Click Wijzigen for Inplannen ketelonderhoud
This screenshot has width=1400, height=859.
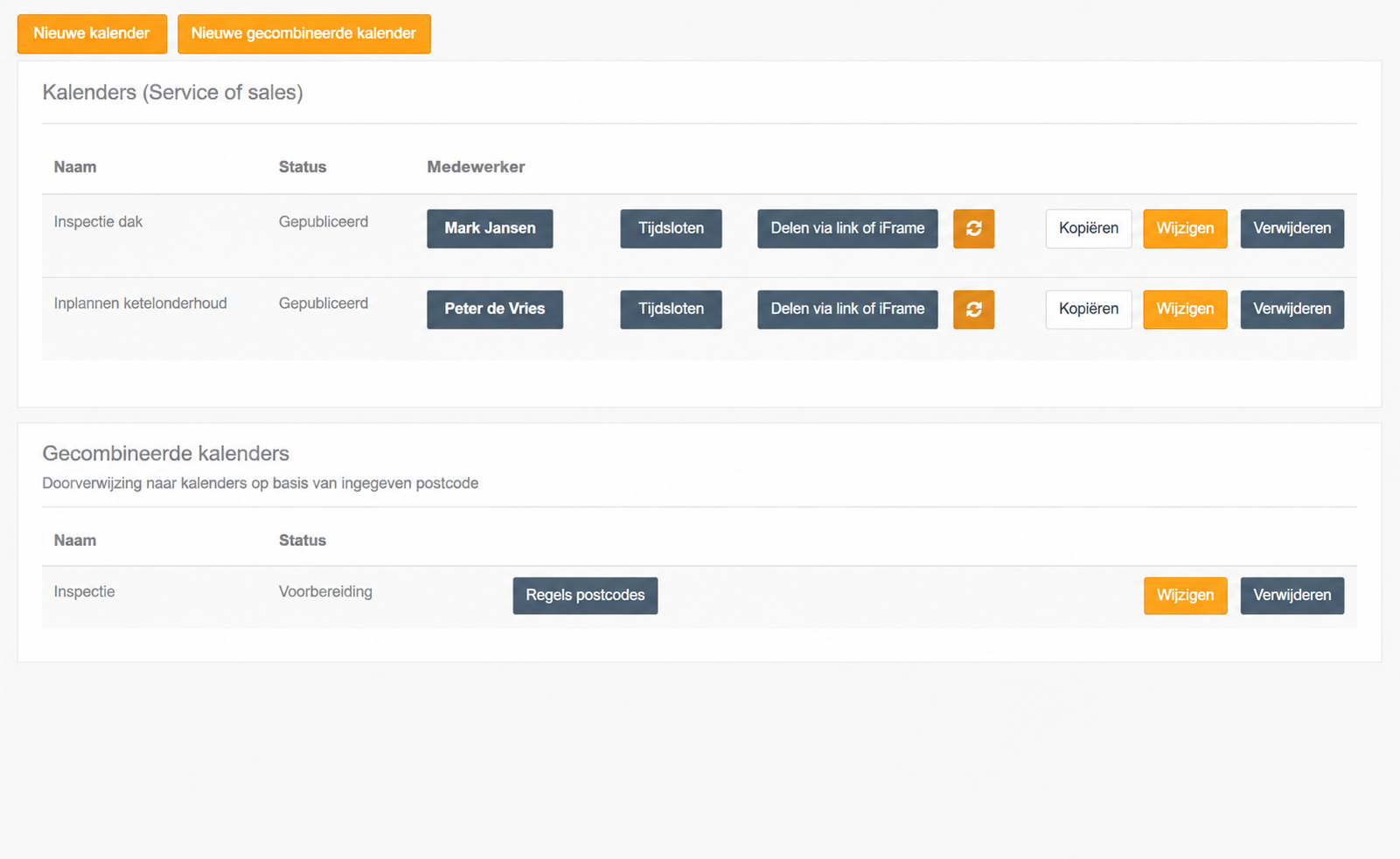click(x=1185, y=310)
